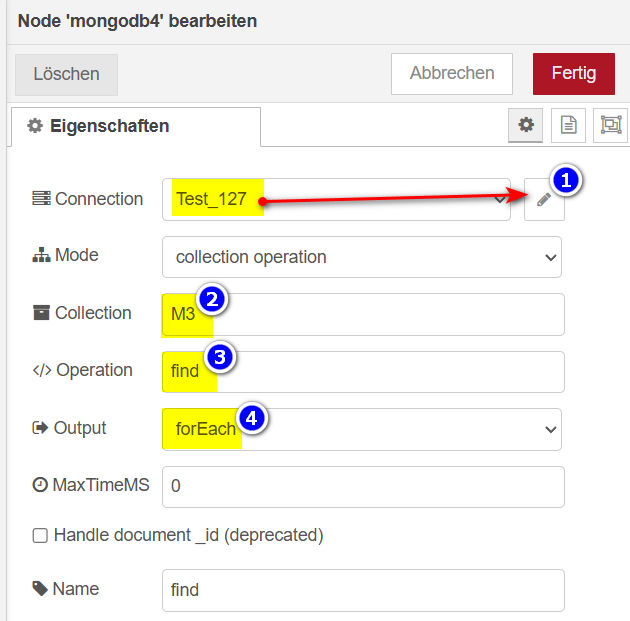
Task: Click the MaxTimeMS clock icon
Action: (40, 485)
